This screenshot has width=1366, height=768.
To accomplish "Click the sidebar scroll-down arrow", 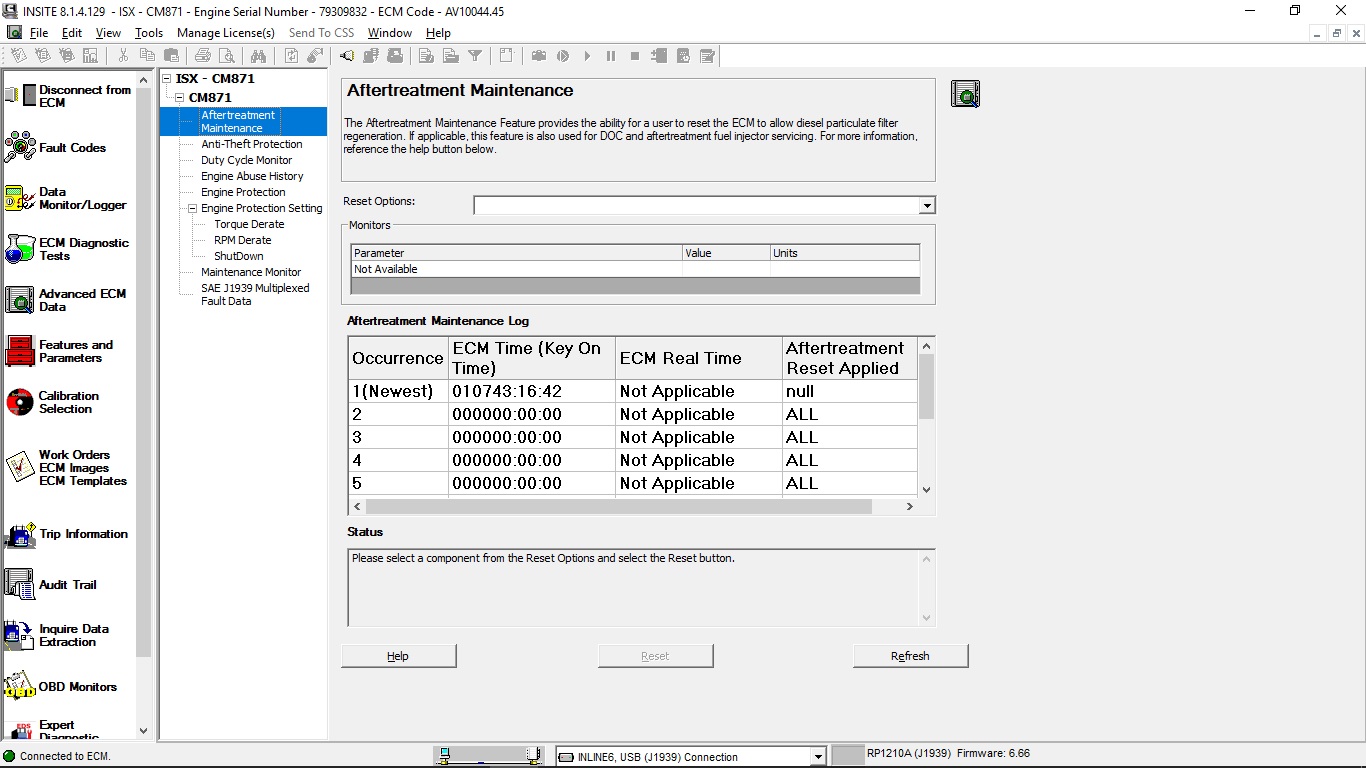I will coord(143,731).
